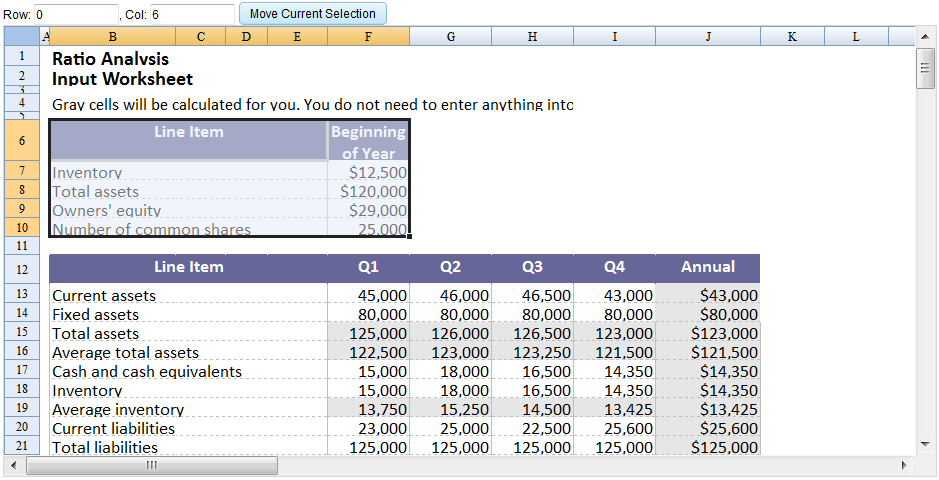Viewport: 939px width, 480px height.
Task: Select column D header
Action: (246, 37)
